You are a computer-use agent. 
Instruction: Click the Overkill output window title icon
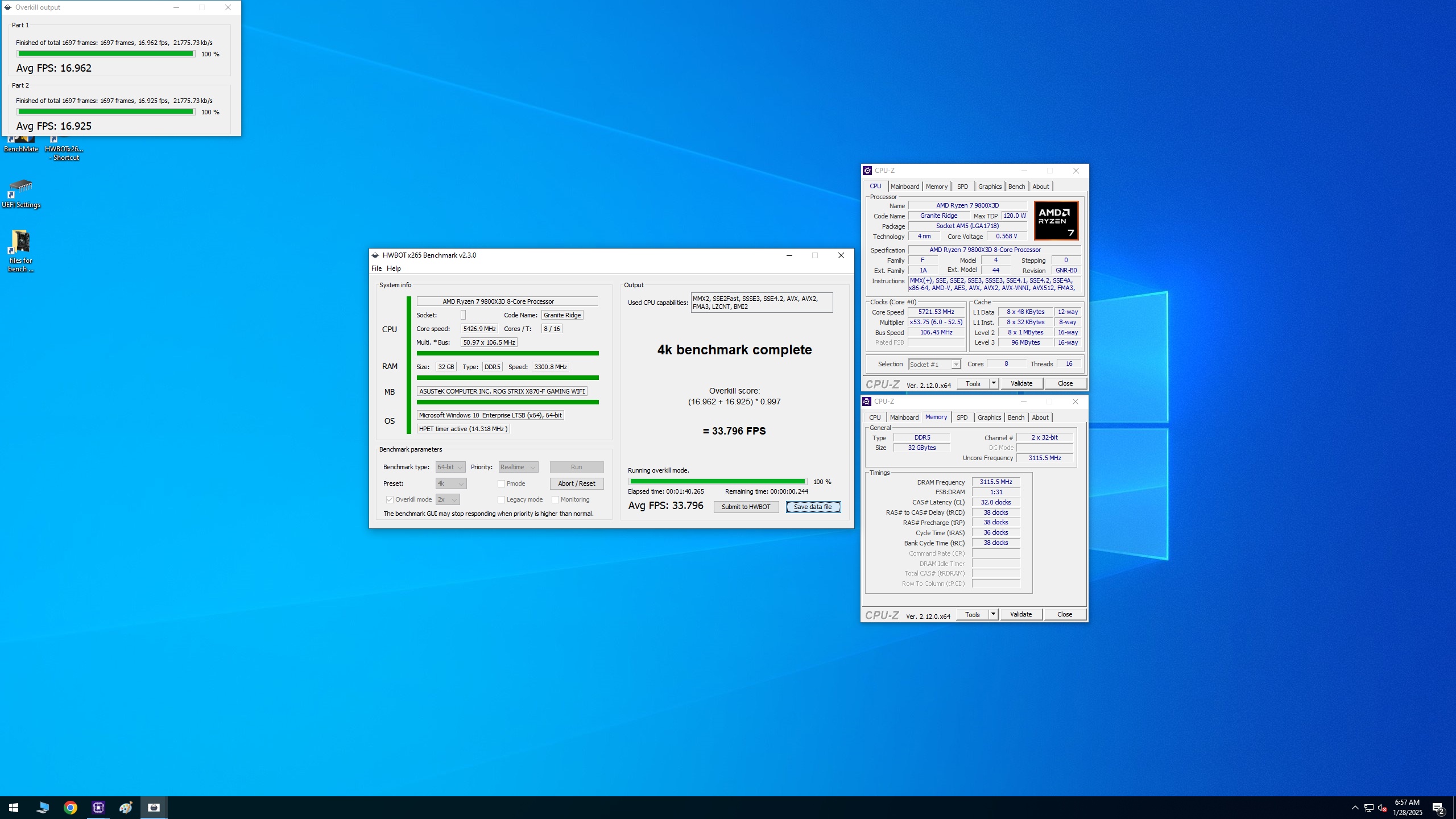tap(8, 7)
